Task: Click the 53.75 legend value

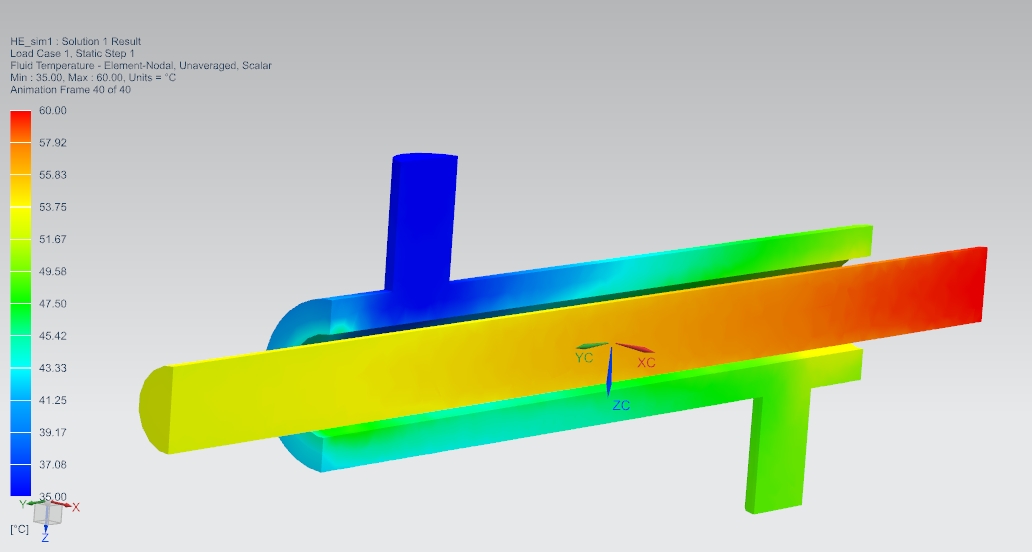Action: 53,207
